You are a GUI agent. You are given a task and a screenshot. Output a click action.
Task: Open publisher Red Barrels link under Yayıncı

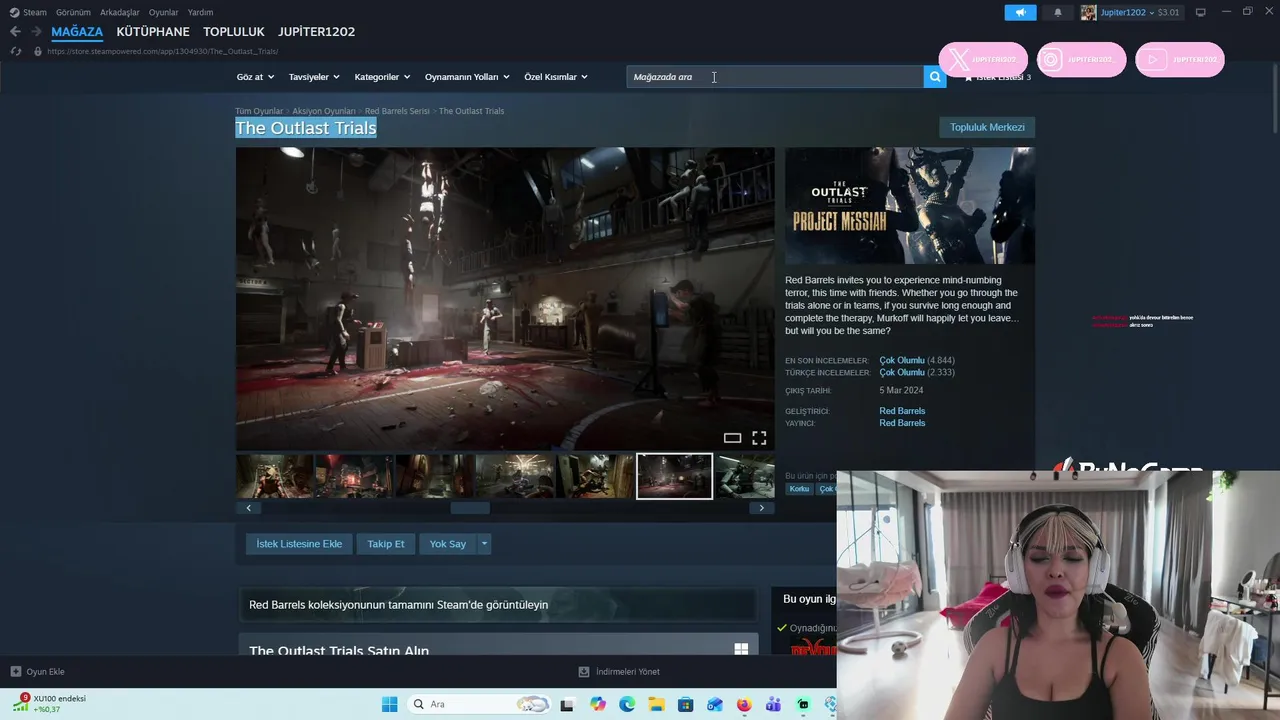click(902, 423)
